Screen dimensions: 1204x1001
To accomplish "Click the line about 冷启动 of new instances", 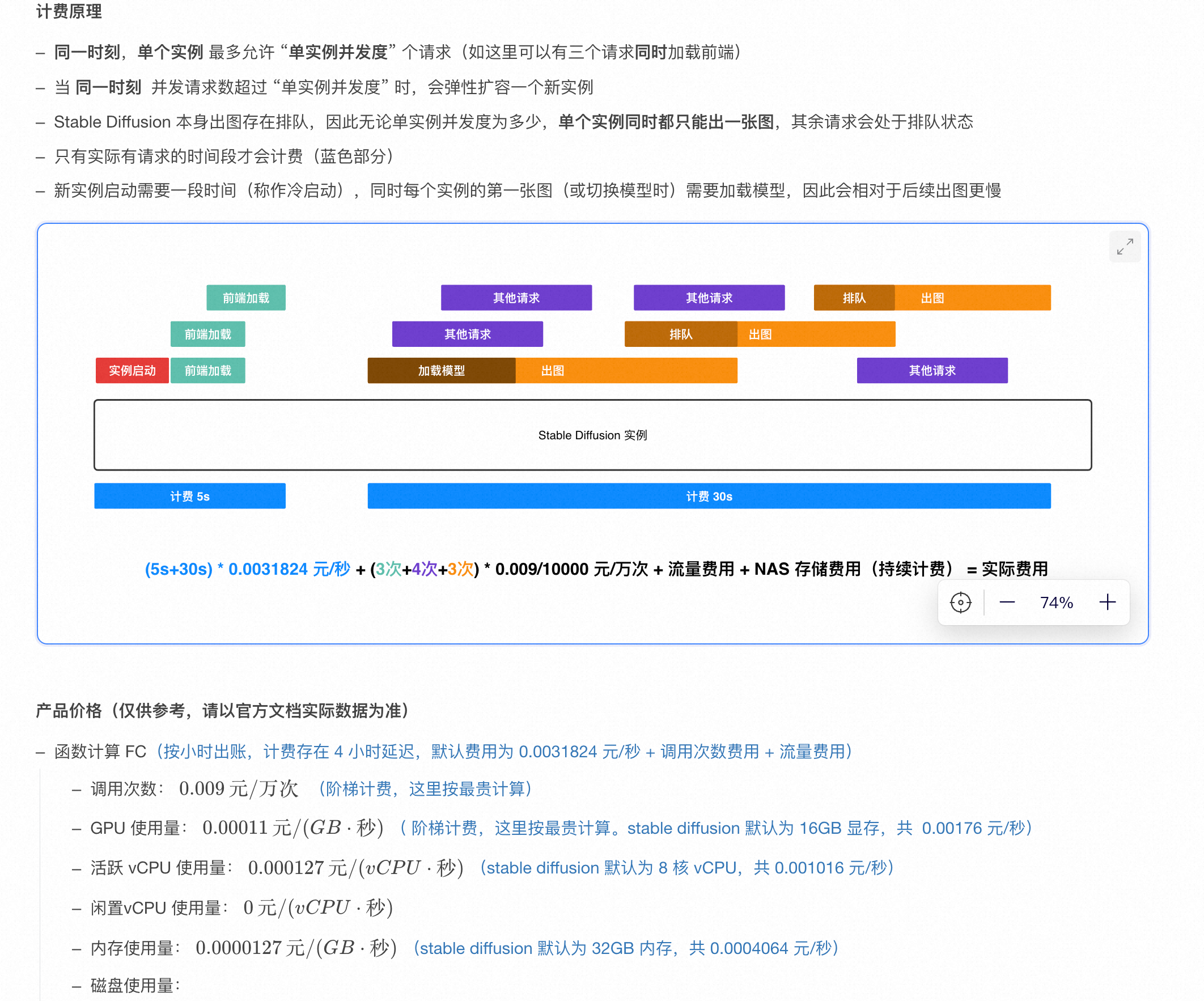I will point(528,190).
